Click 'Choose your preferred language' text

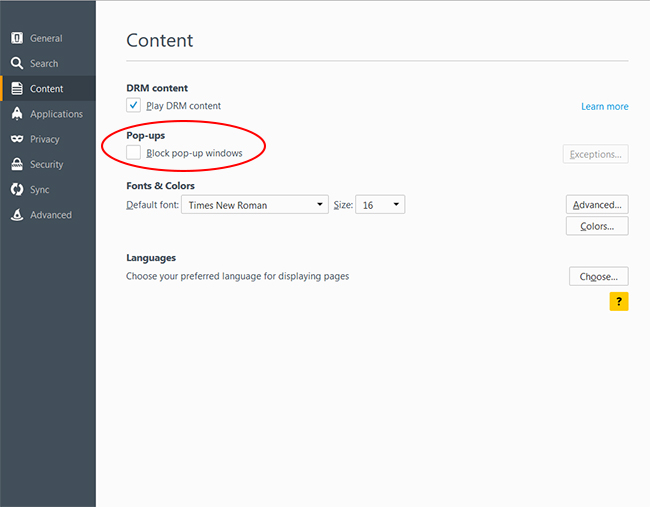(x=238, y=276)
